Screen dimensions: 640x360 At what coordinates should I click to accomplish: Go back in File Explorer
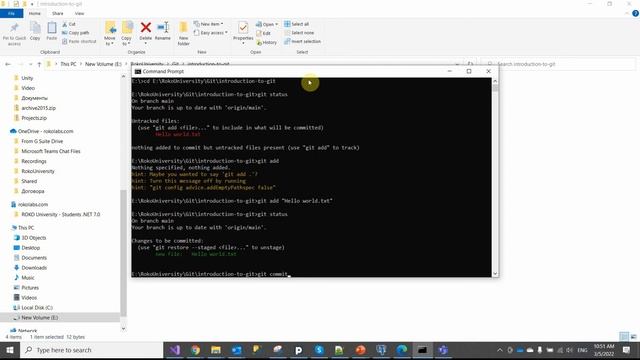point(8,64)
